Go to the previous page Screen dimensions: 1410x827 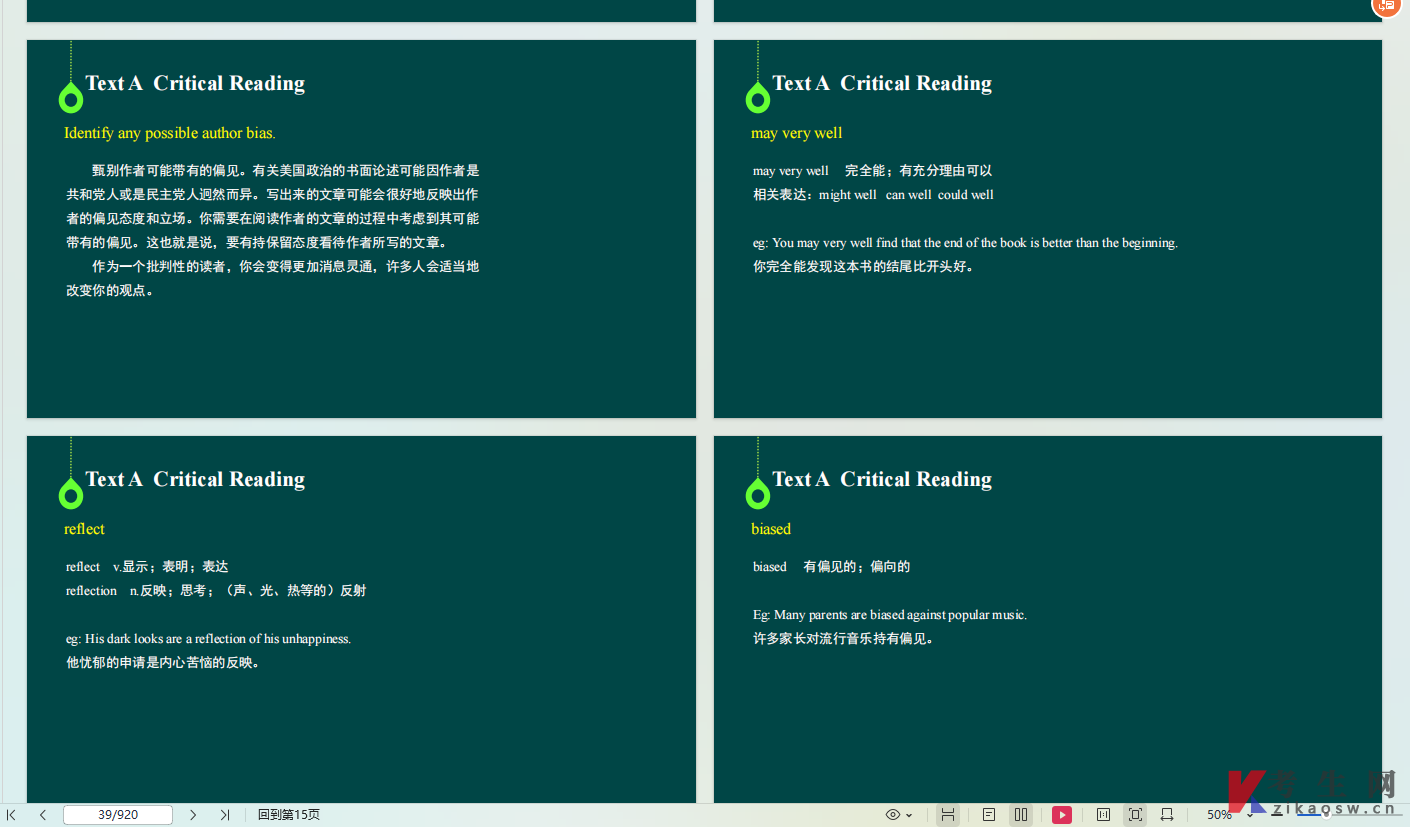tap(43, 815)
